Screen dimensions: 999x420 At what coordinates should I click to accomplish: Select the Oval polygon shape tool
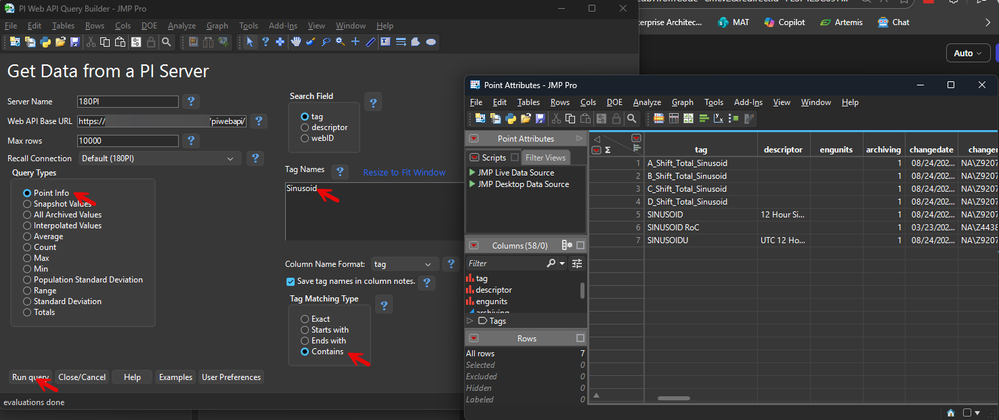click(431, 42)
